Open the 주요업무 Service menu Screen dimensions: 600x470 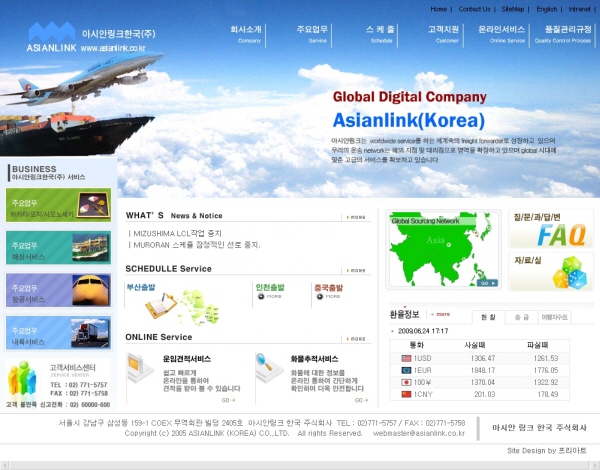[x=312, y=34]
